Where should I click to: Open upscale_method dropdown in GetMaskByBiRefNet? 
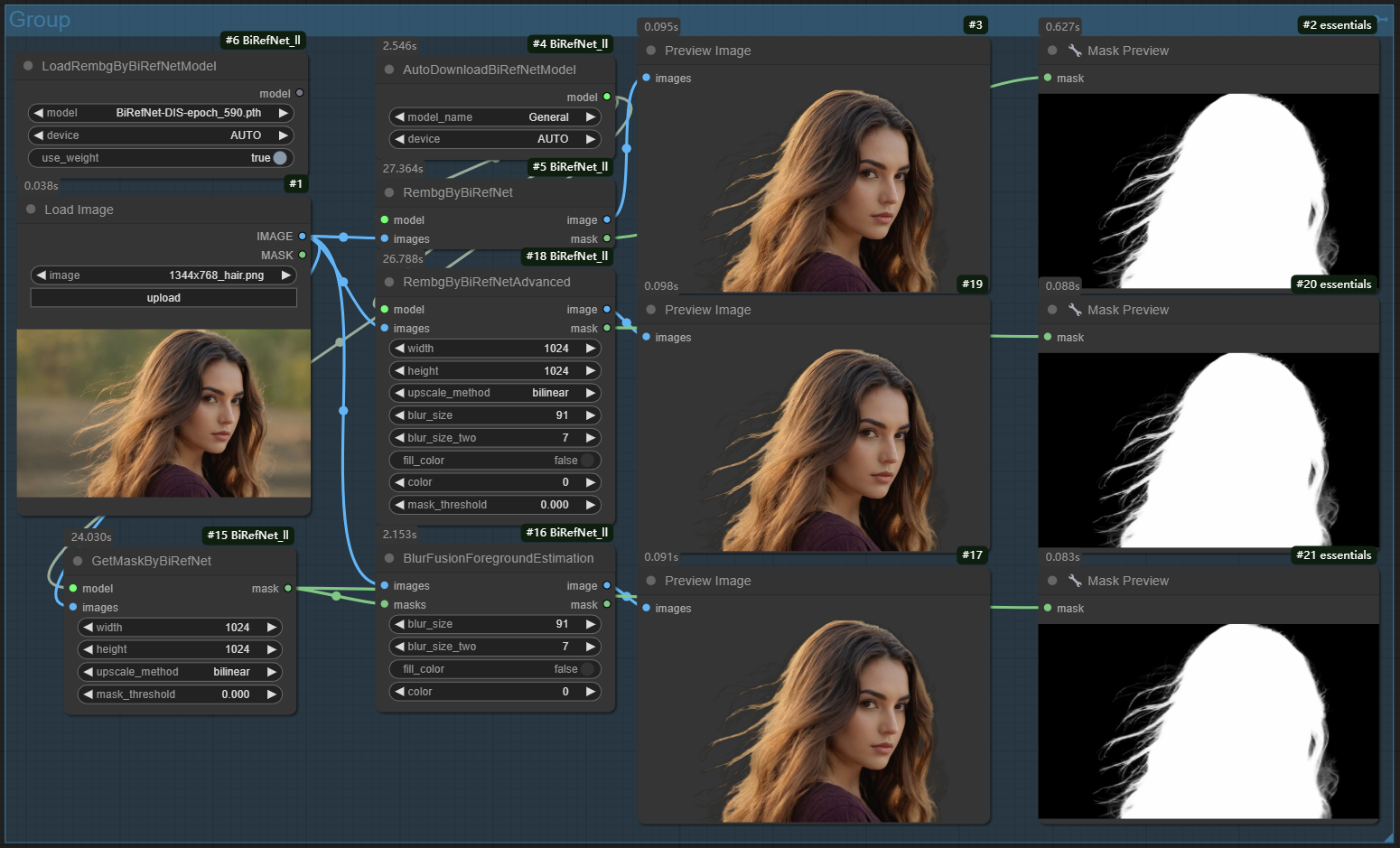(x=180, y=672)
